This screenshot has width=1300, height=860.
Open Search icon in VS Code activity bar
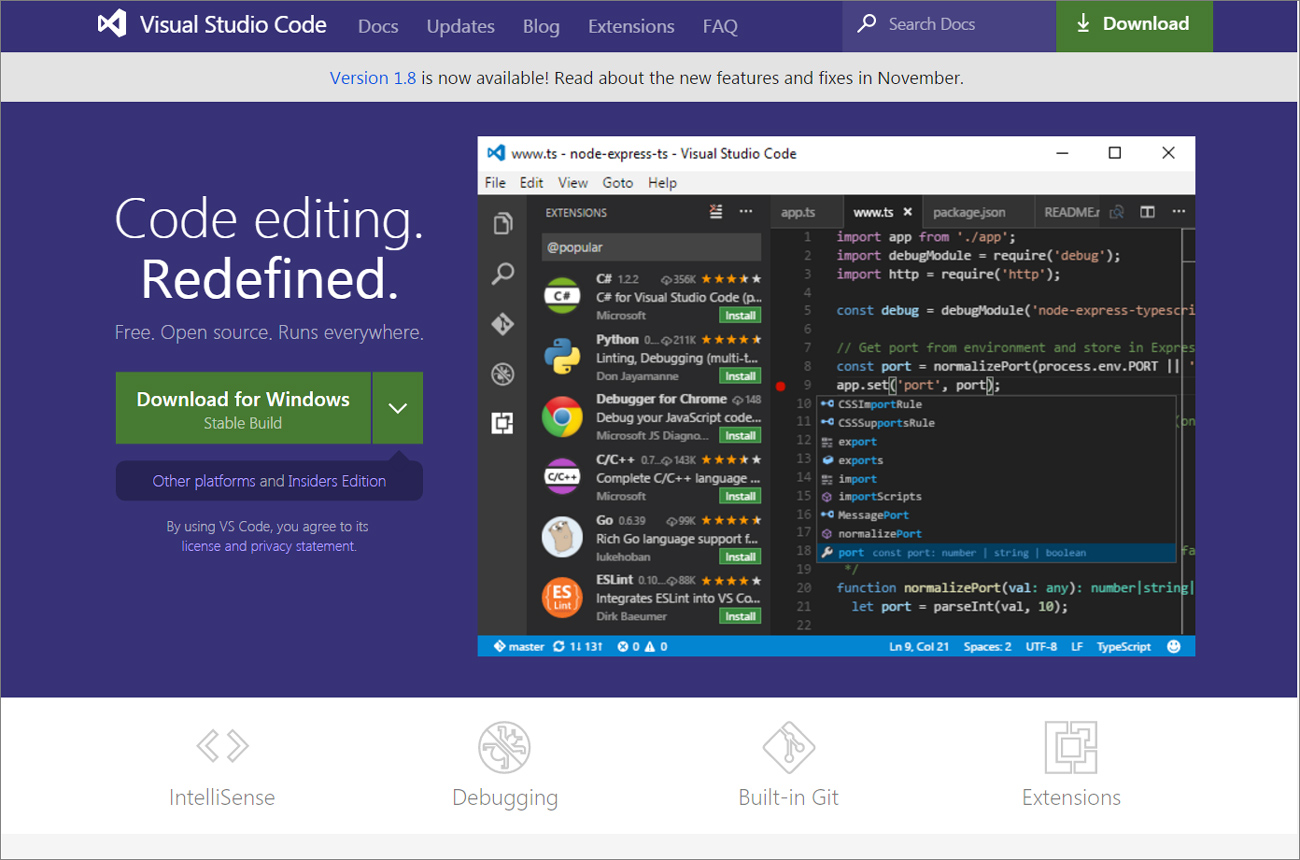pos(503,273)
